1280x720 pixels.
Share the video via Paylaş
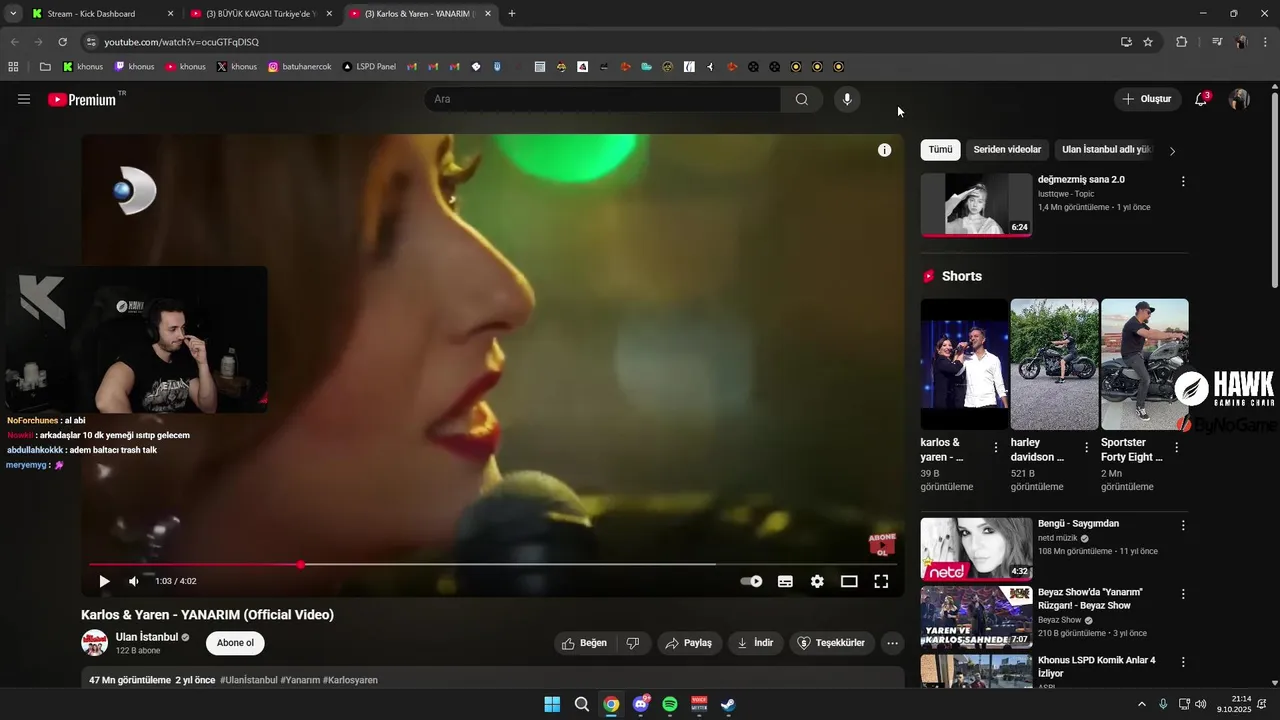point(689,643)
